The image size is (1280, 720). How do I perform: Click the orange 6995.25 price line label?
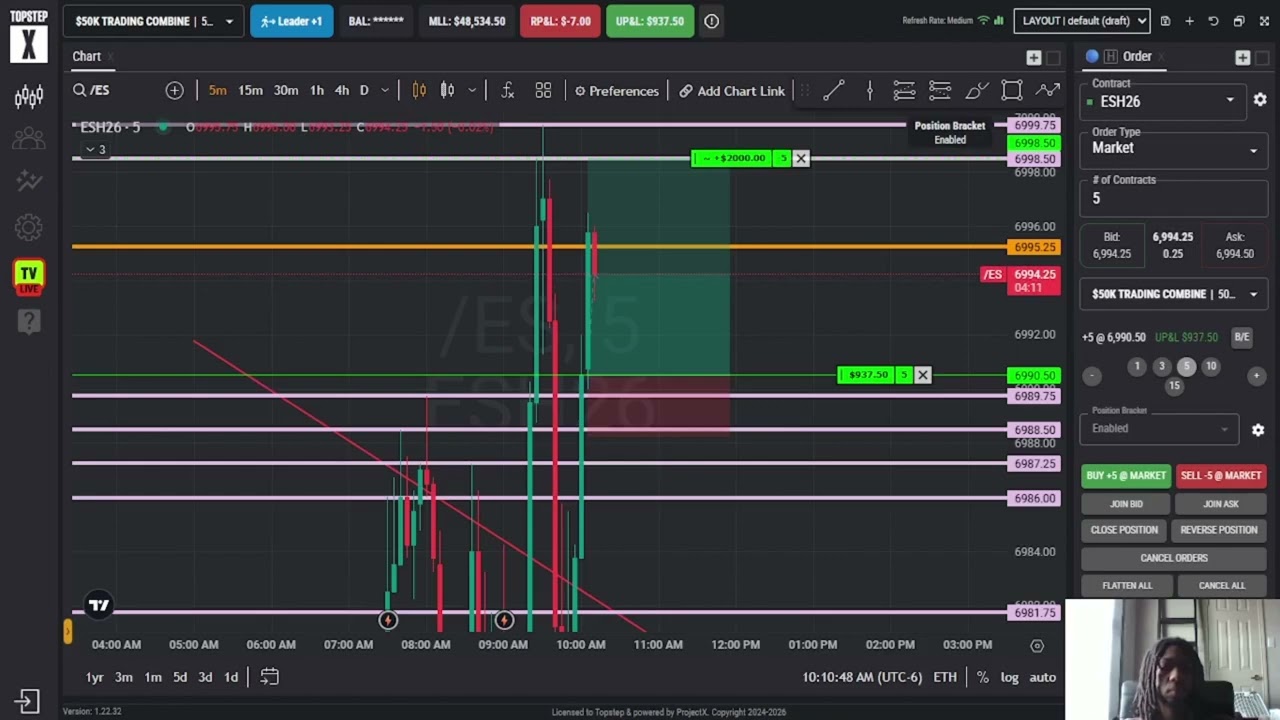click(1034, 247)
